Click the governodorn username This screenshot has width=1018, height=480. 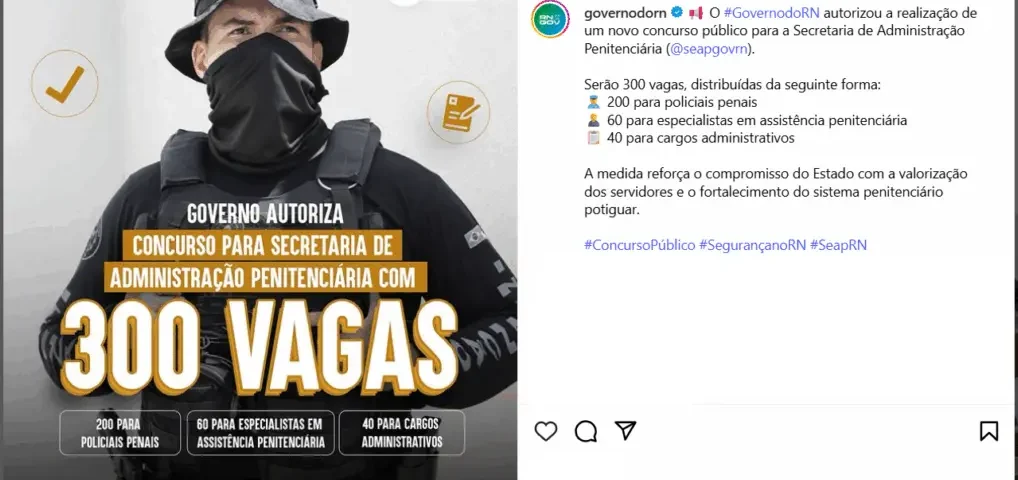625,13
